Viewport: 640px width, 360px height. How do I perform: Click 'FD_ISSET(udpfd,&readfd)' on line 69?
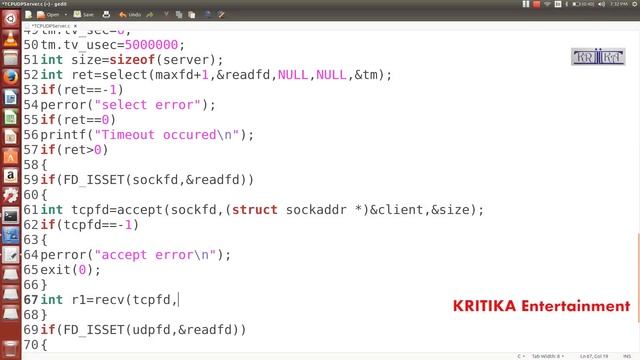tap(151, 330)
